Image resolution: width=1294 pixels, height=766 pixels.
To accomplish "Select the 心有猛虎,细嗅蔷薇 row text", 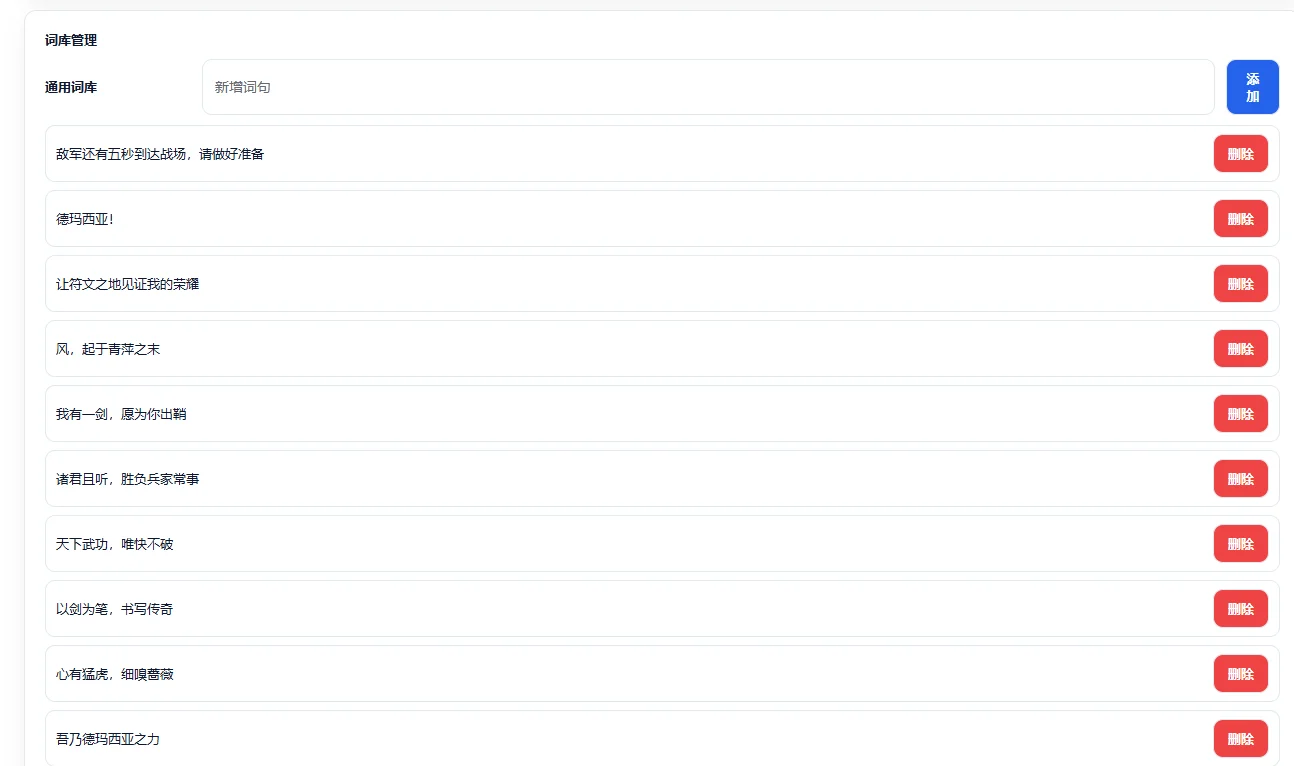I will click(x=115, y=674).
